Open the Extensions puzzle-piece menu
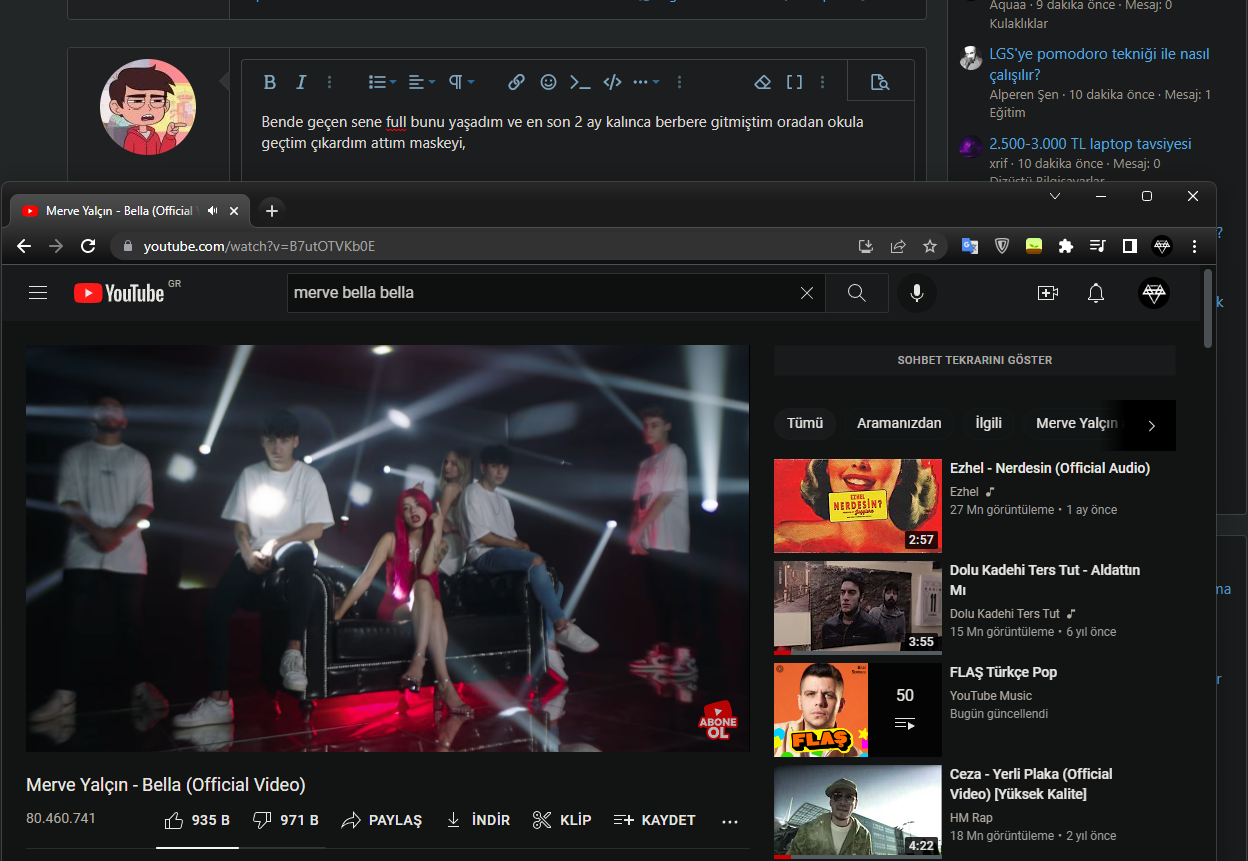This screenshot has height=861, width=1248. tap(1066, 246)
